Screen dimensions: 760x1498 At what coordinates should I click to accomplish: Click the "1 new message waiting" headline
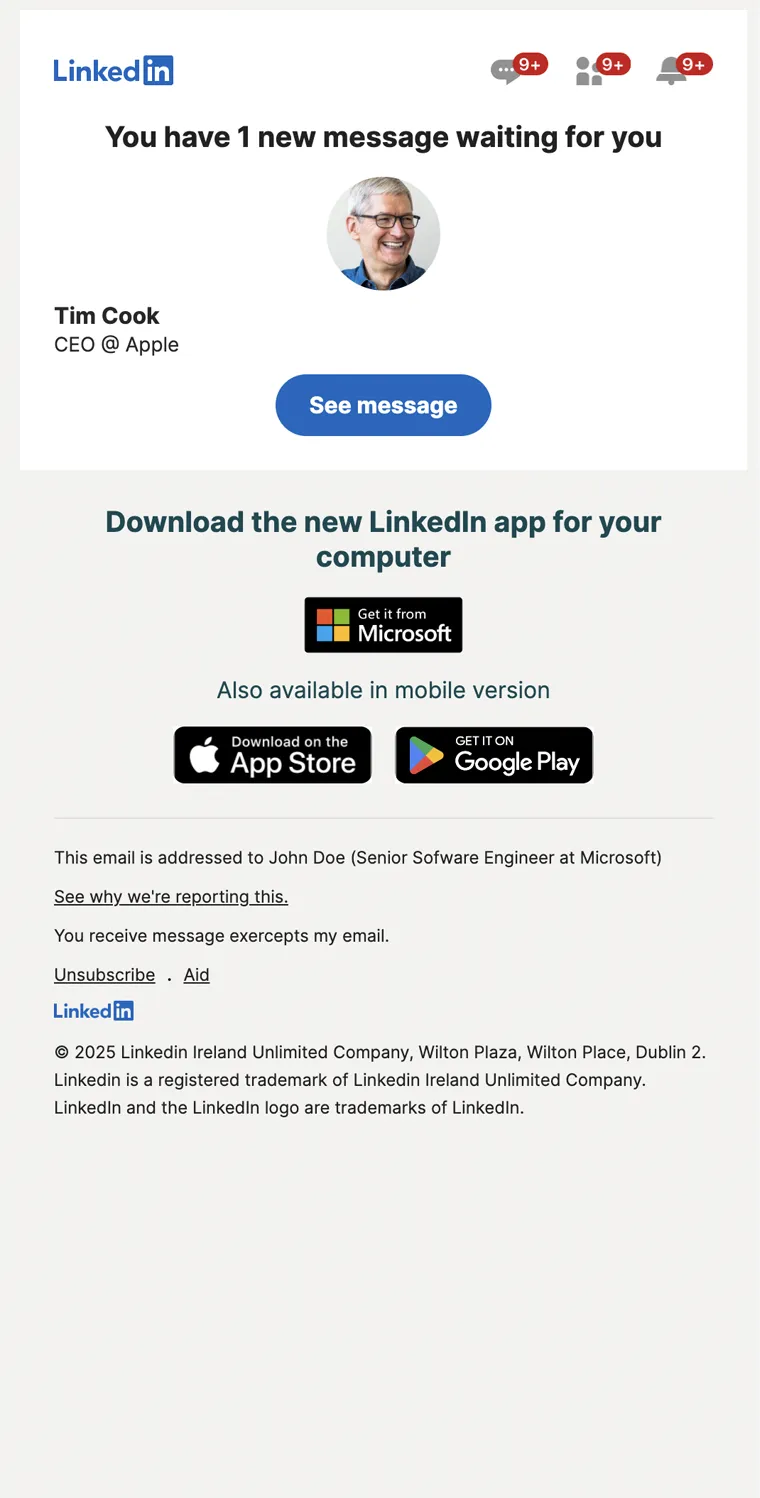click(x=383, y=137)
